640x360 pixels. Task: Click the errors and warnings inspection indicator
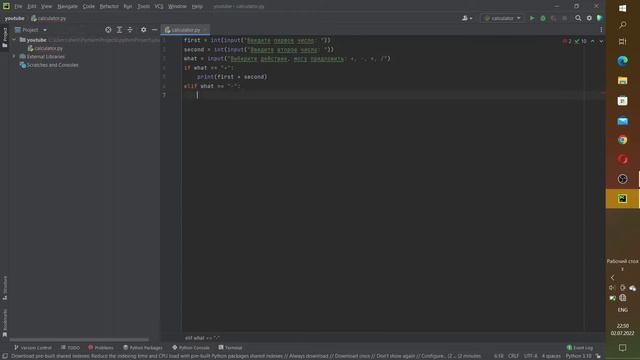[574, 41]
